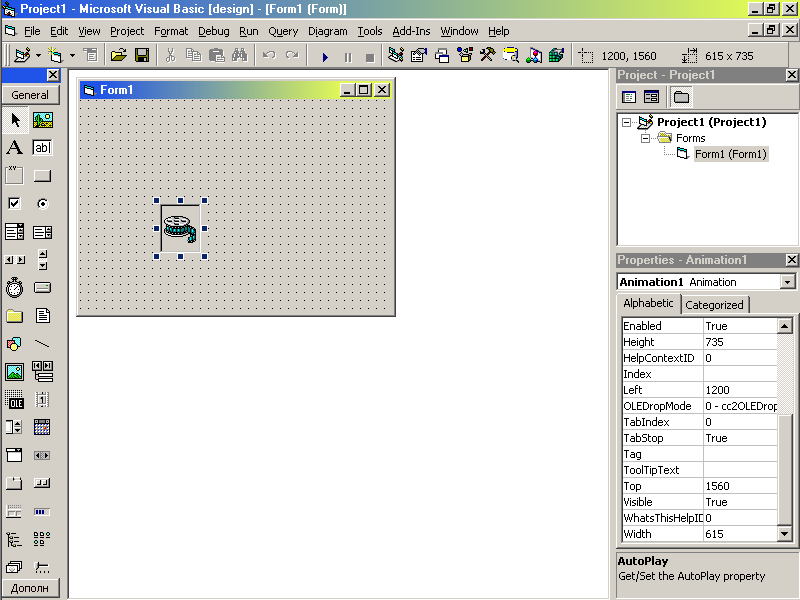Screen dimensions: 800x600
Task: Open the Menu Editor from toolbar
Action: click(91, 55)
